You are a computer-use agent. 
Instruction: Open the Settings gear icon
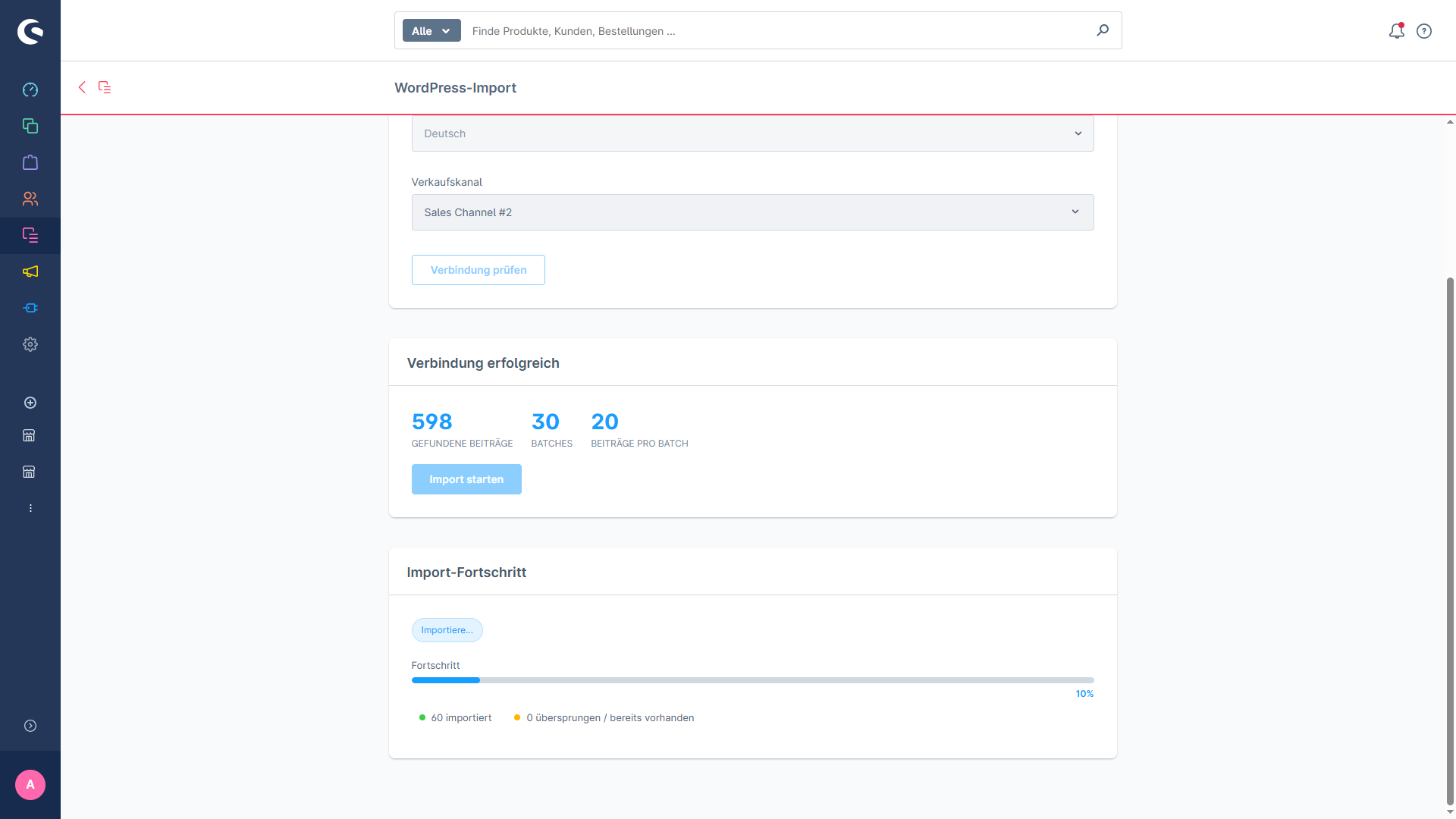click(x=30, y=344)
